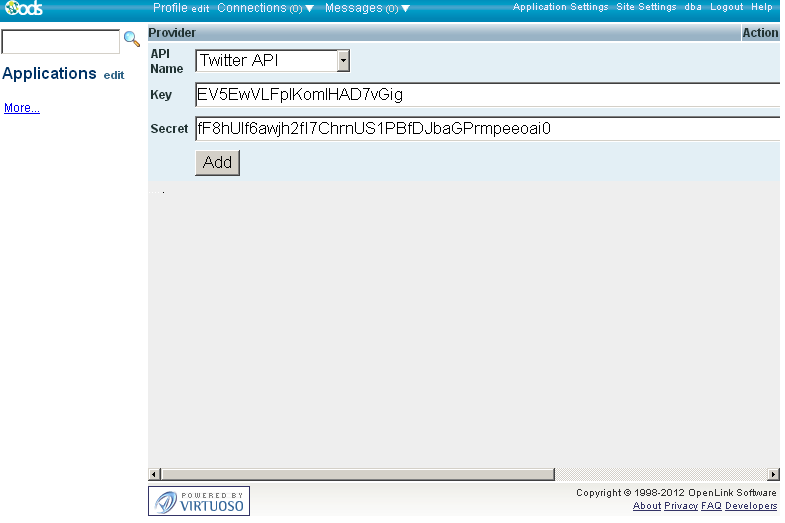Click the More... link in sidebar
Screen dimensions: 785x523
click(22, 108)
